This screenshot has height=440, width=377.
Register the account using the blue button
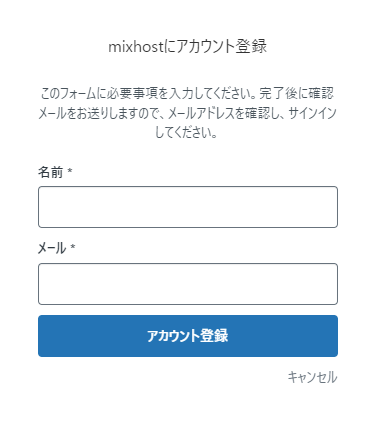(188, 336)
